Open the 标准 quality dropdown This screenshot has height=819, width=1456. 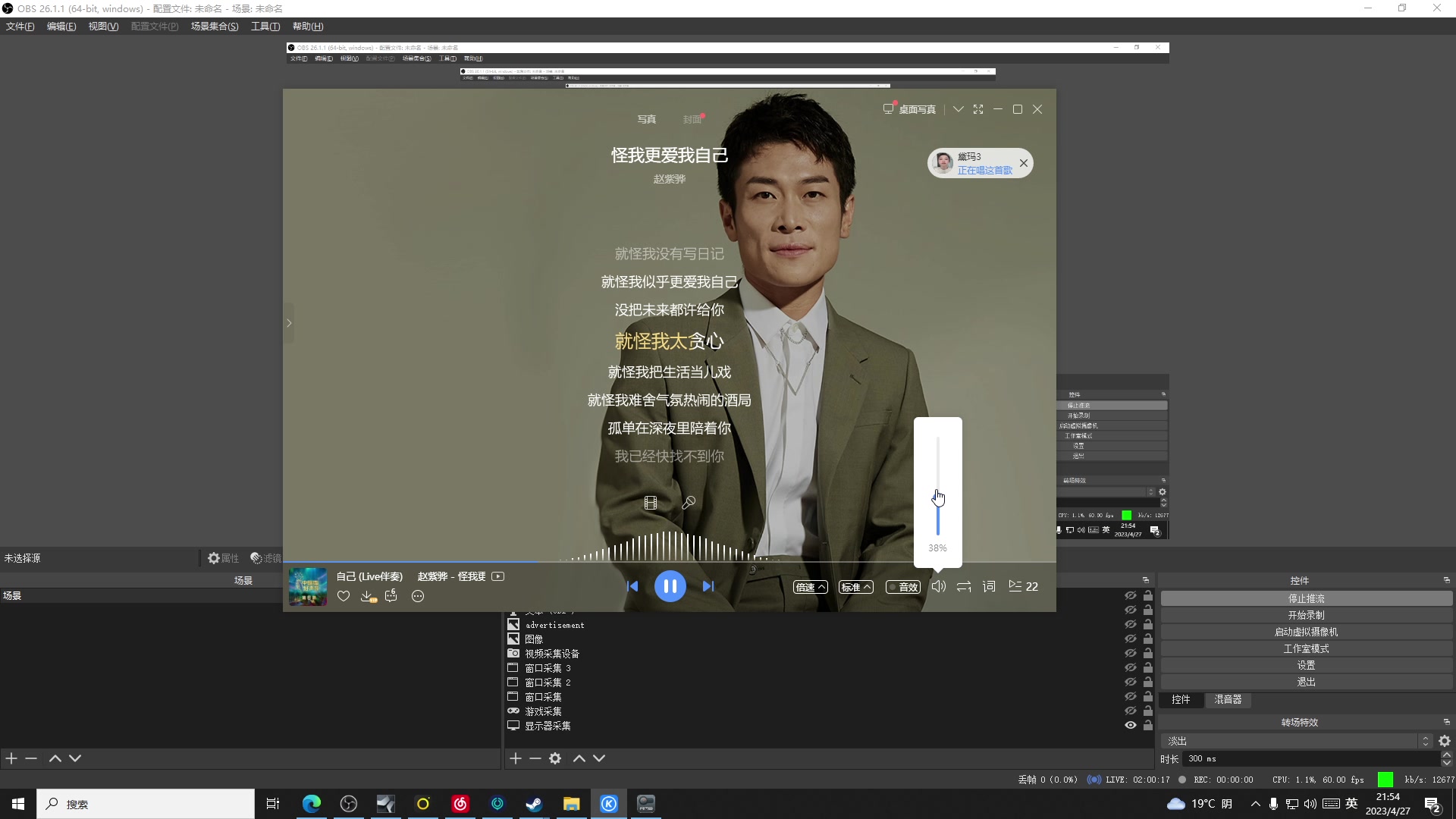[856, 587]
